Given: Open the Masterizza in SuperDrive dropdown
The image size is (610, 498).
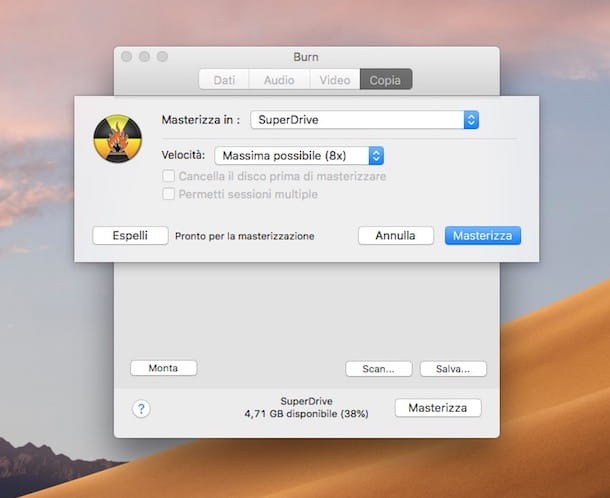Looking at the screenshot, I should [x=365, y=120].
